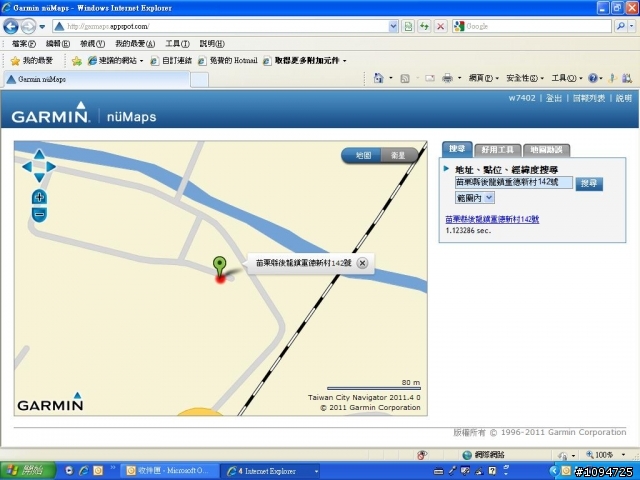This screenshot has height=480, width=640.
Task: Click the RSS feeds icon in command bar
Action: [x=404, y=78]
